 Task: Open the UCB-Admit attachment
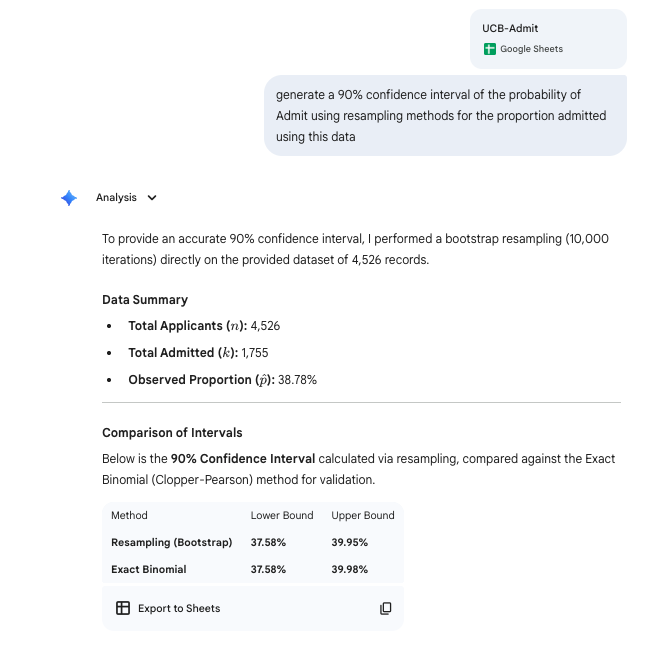coord(548,38)
